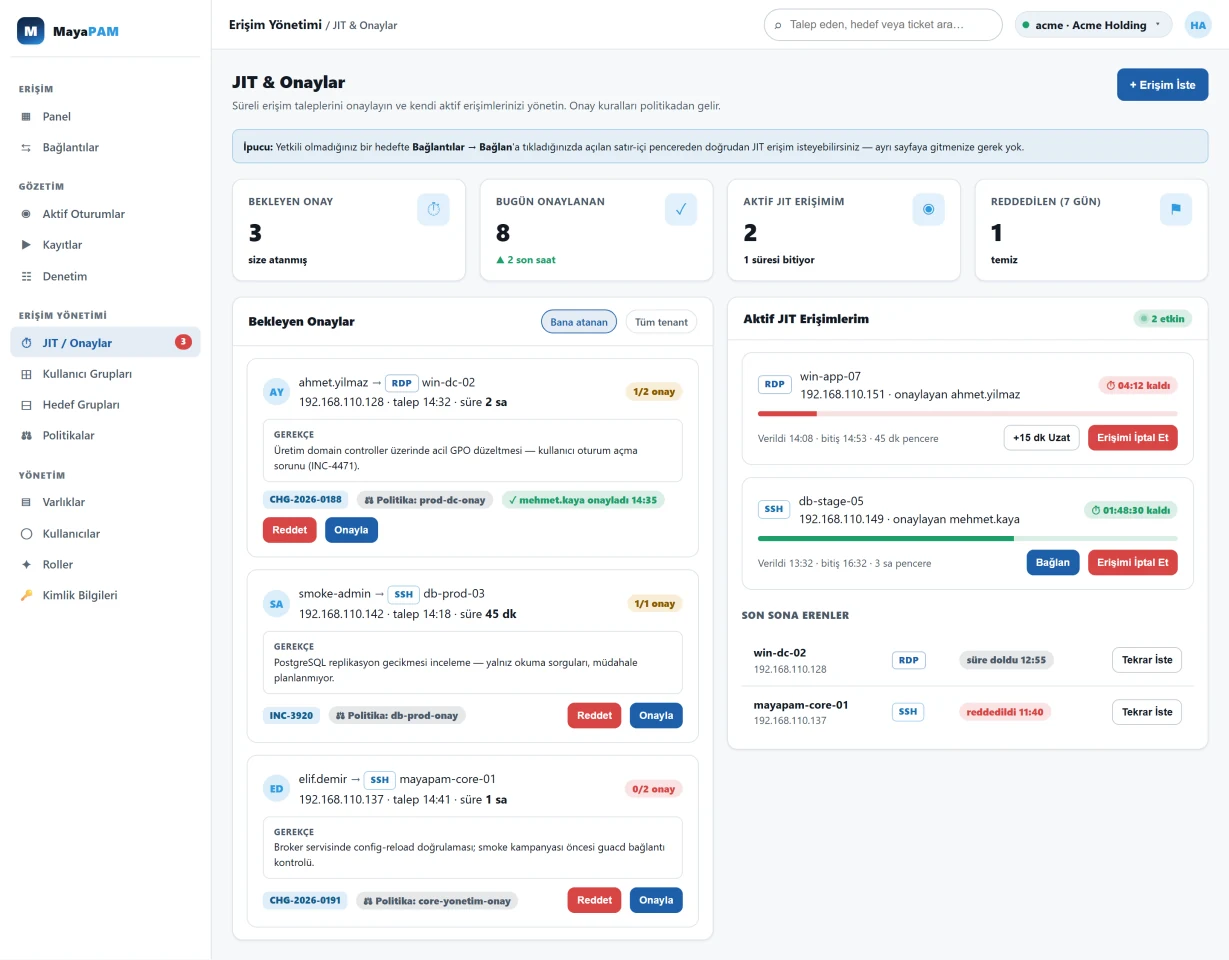Viewport: 1229px width, 960px height.
Task: Request win-dc-02 again with Tekrar İste
Action: pyautogui.click(x=1147, y=660)
